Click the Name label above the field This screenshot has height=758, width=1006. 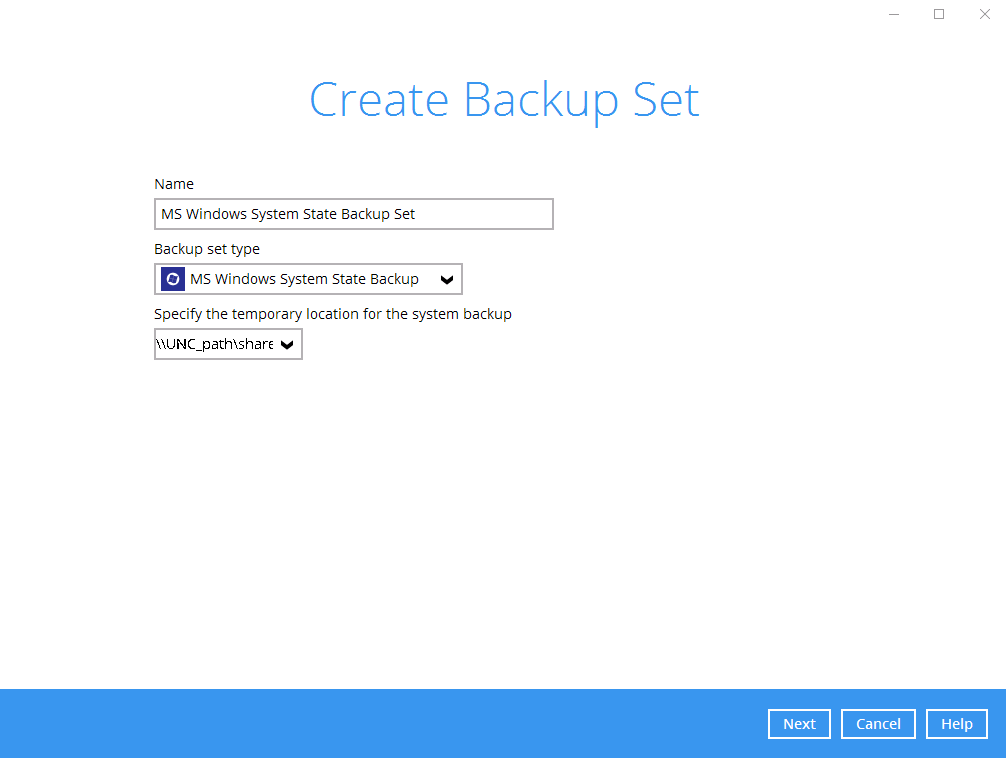click(174, 184)
